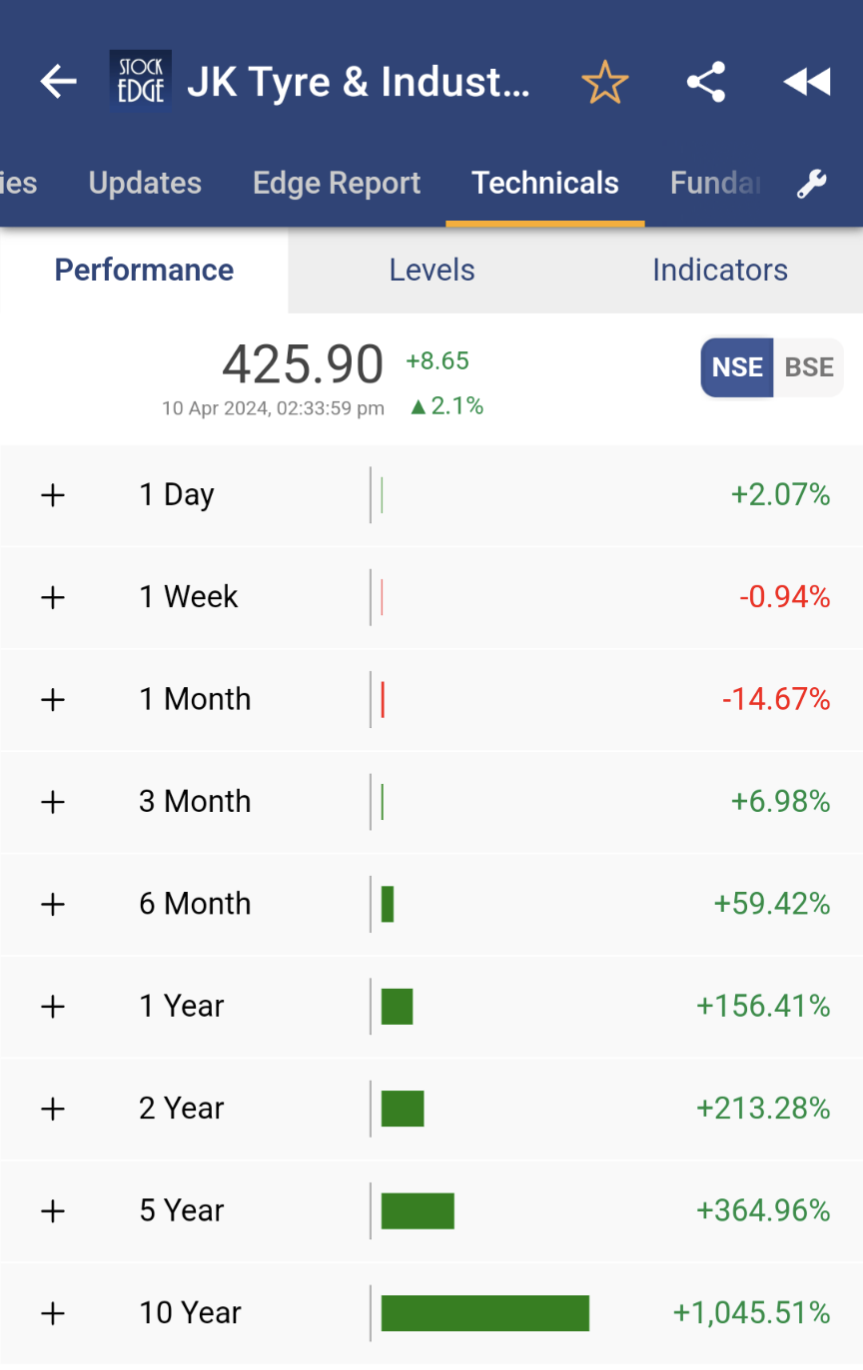Switch to the Indicators sub-tab
The image size is (863, 1370).
(x=720, y=270)
